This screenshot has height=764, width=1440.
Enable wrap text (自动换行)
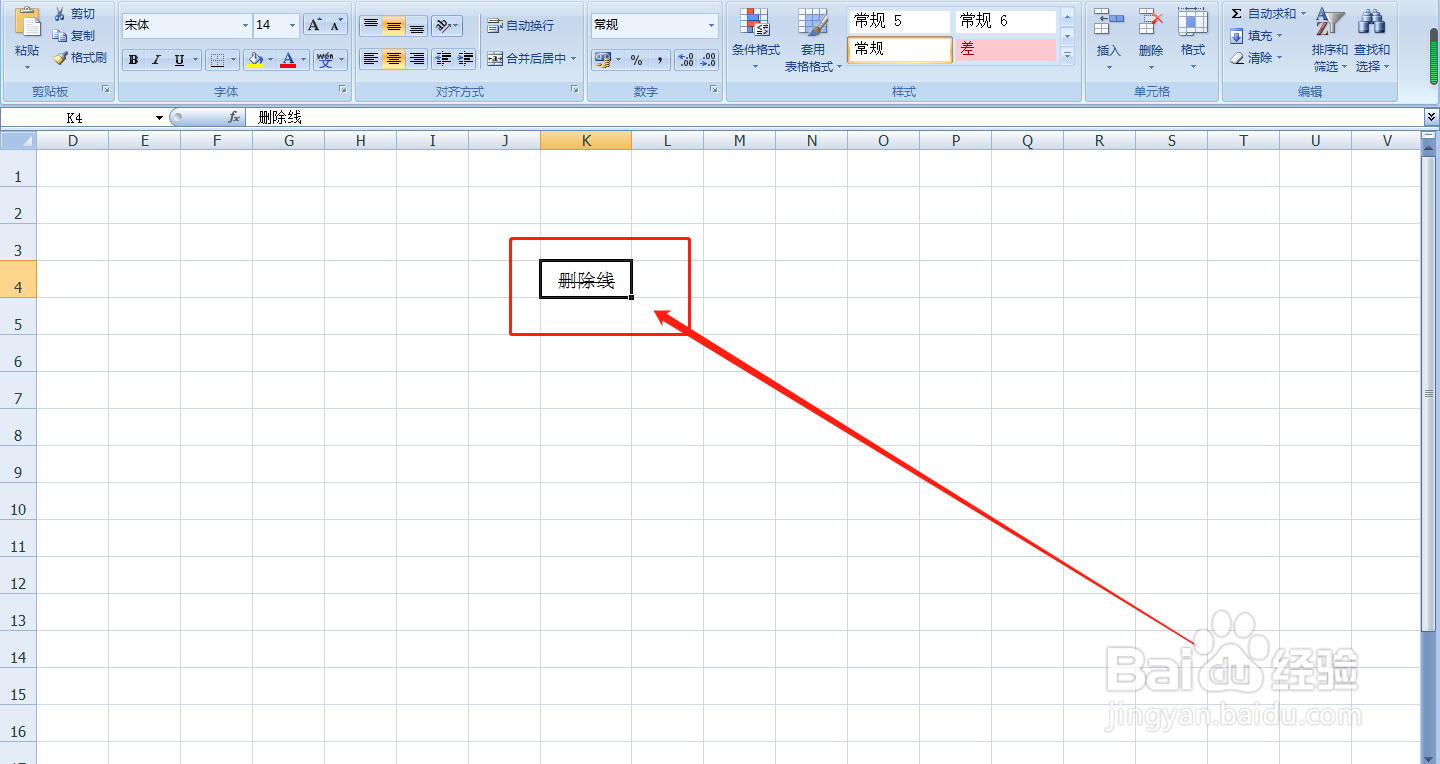[520, 25]
